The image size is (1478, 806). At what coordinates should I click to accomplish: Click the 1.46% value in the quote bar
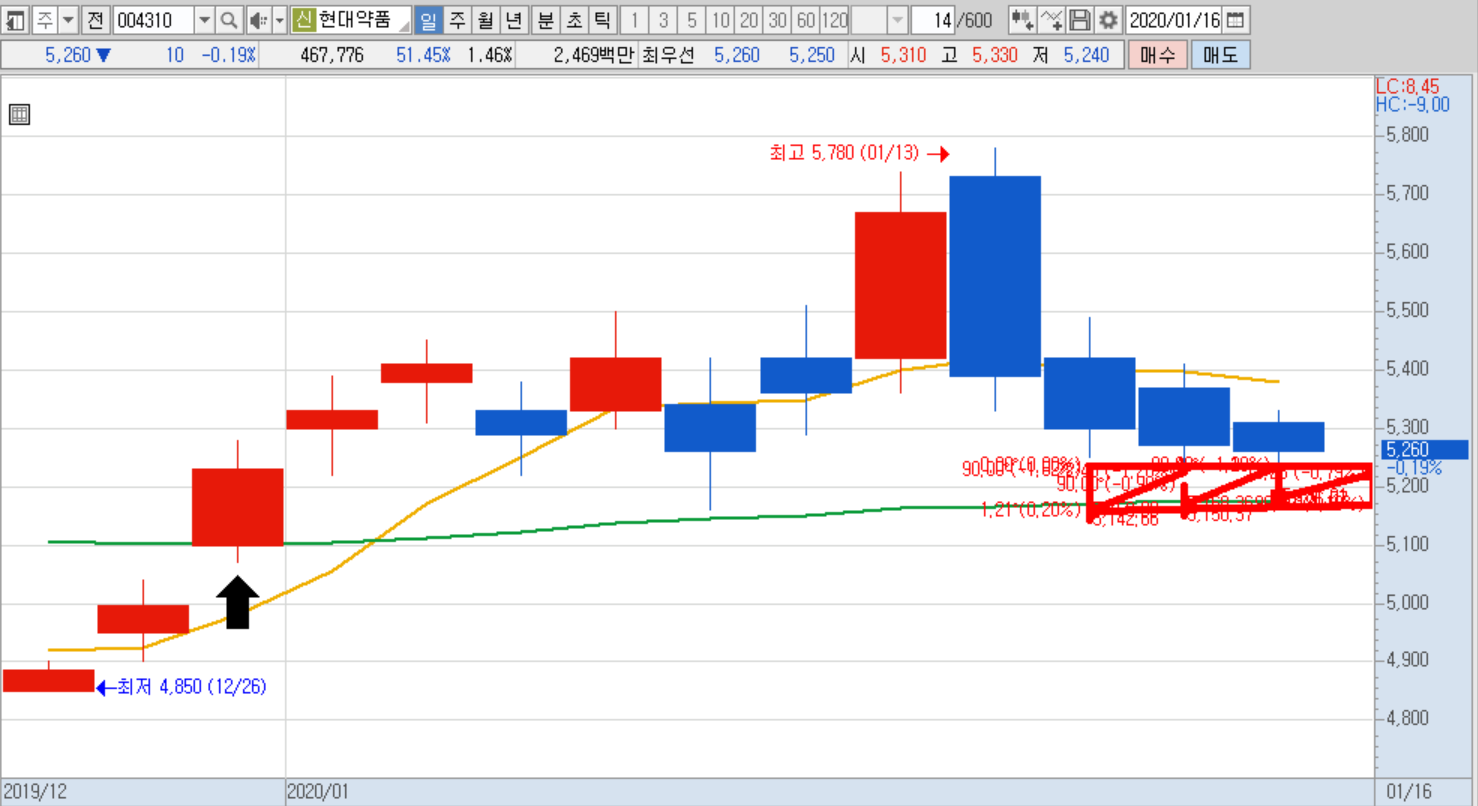(x=490, y=55)
